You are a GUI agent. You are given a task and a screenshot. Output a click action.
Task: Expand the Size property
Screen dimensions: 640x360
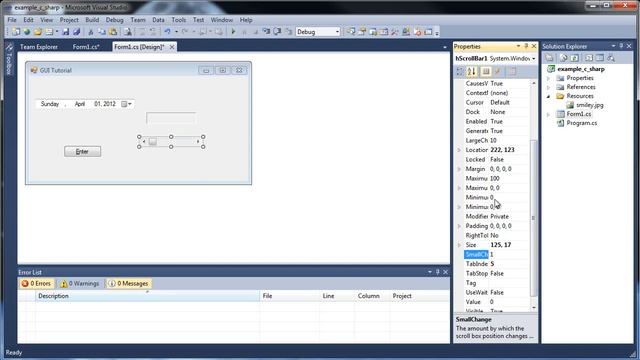[x=459, y=245]
